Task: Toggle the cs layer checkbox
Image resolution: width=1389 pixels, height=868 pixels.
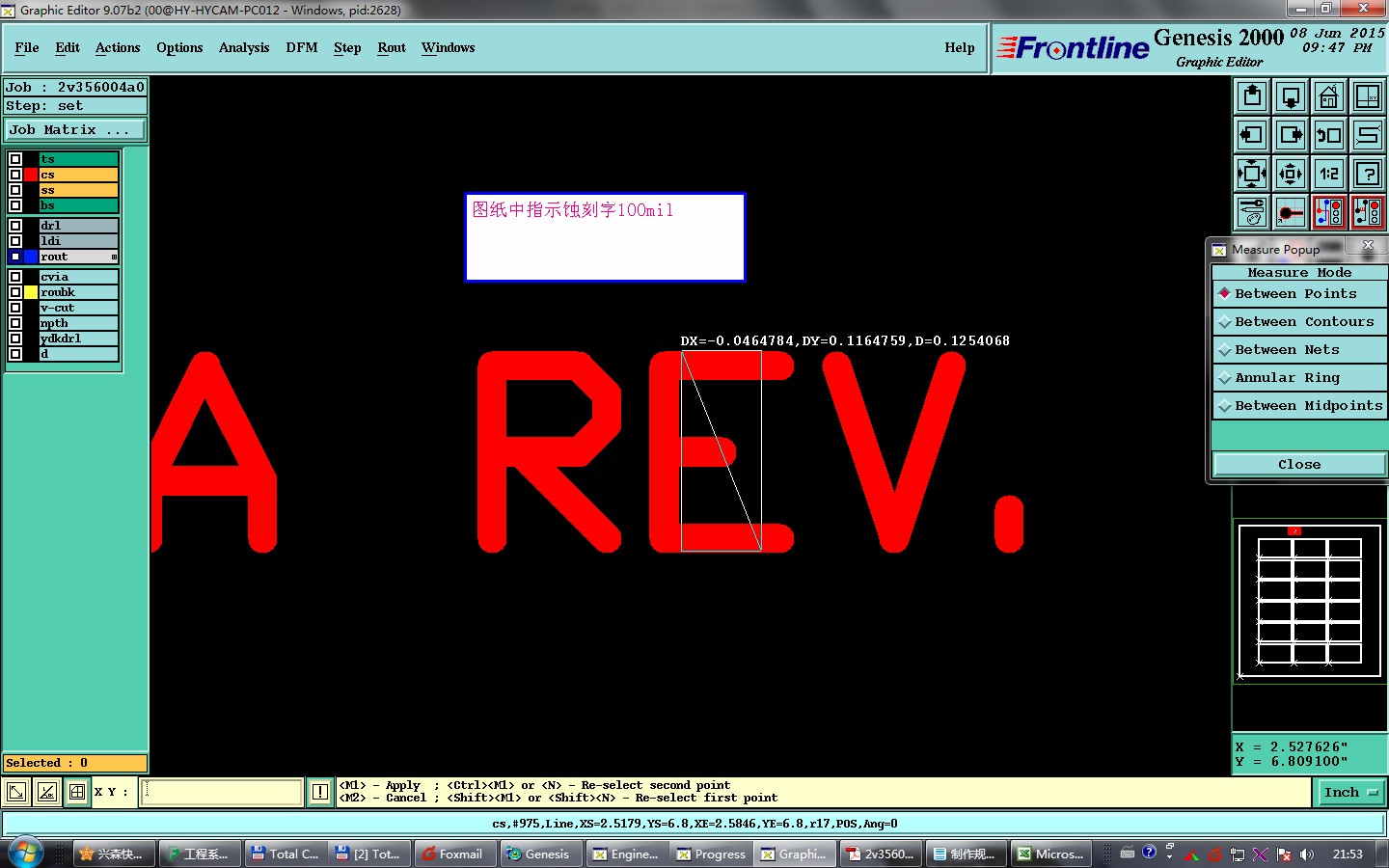Action: (15, 175)
